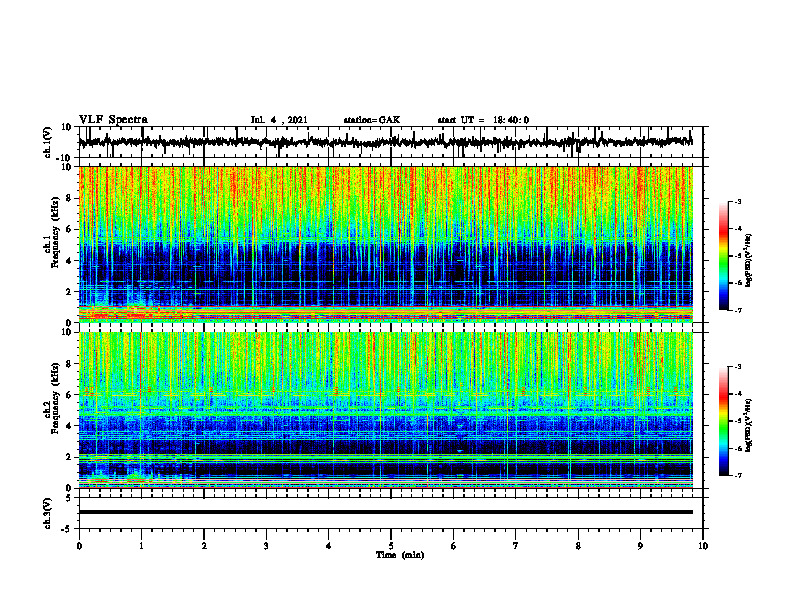Click the "-5" tick of ch.3(V) axis
This screenshot has width=792, height=612.
(68, 529)
